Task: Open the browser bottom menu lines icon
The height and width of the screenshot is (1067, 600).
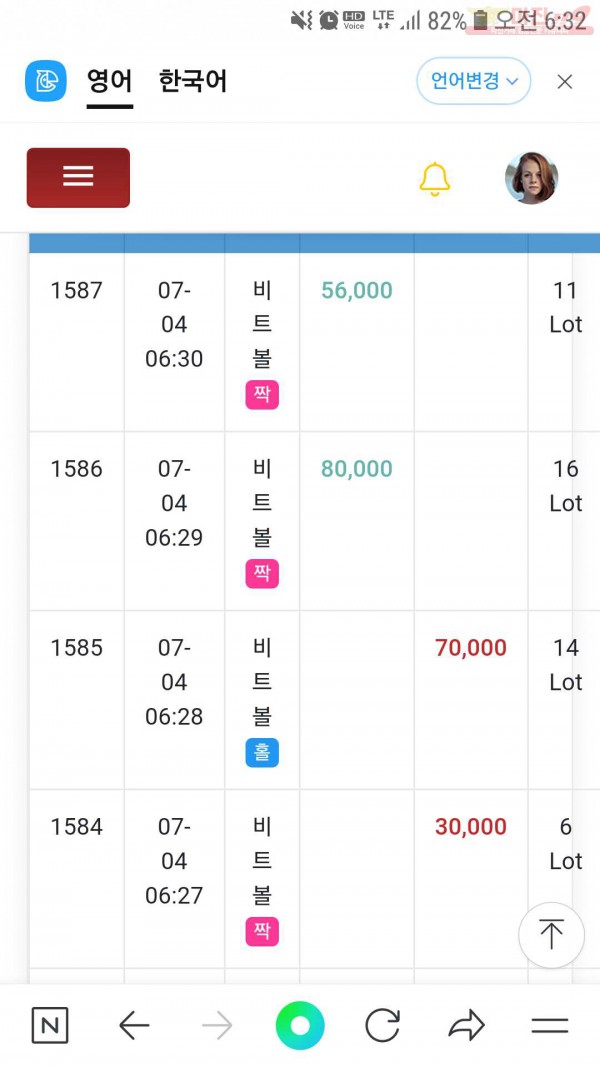Action: 550,1025
